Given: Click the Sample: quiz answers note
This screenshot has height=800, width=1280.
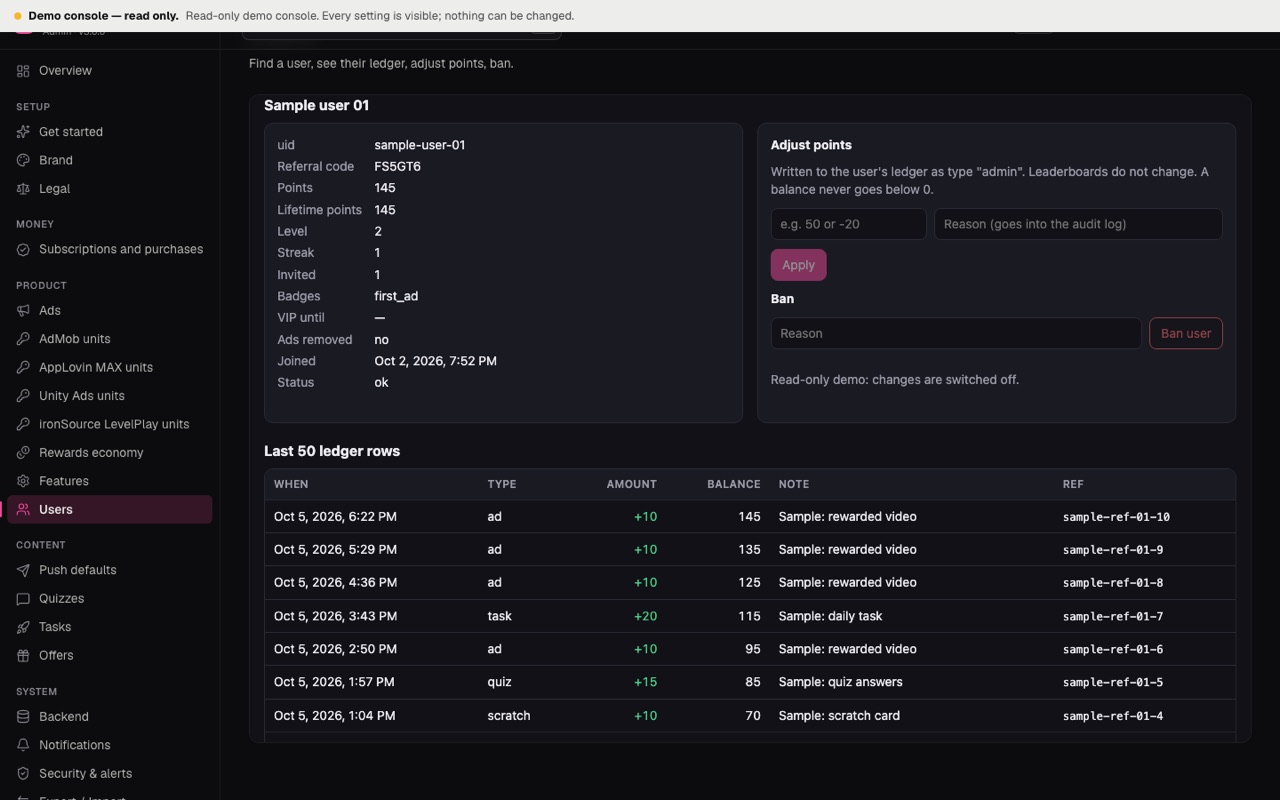Looking at the screenshot, I should click(x=840, y=682).
